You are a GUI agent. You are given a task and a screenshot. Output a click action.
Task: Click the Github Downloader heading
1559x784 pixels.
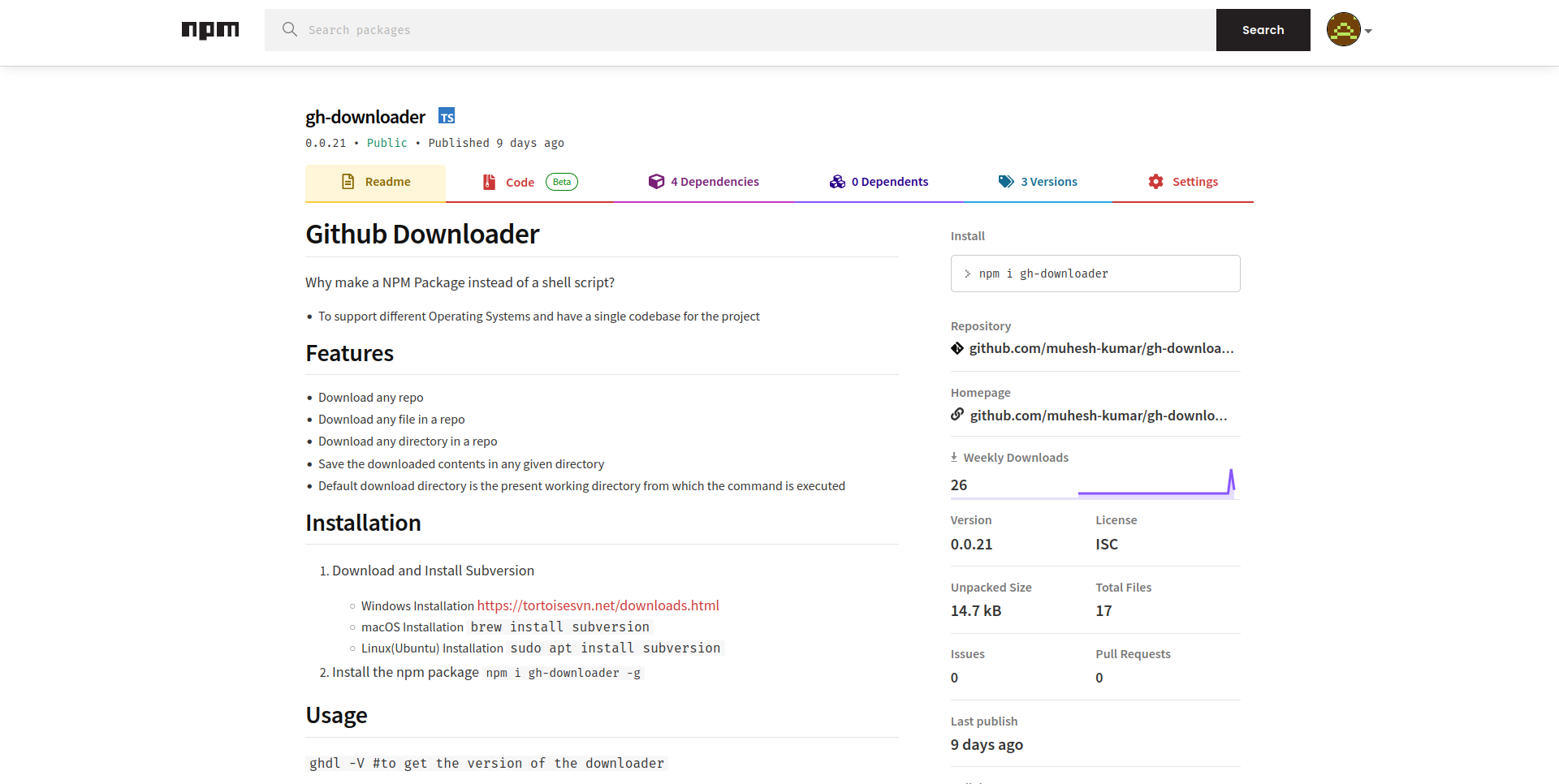click(x=422, y=234)
